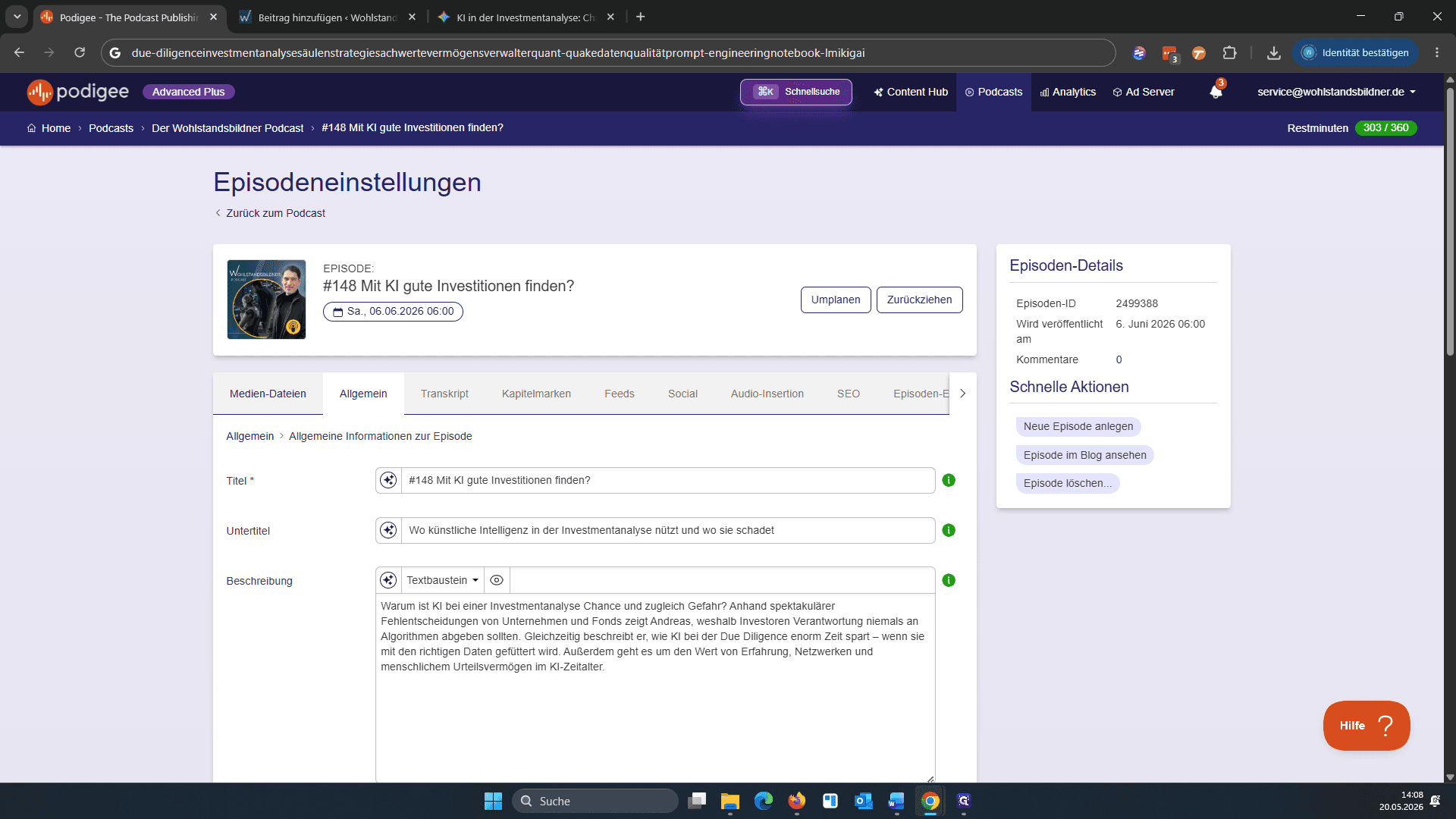Click the orange Hilfe help button
Screen dimensions: 1456x819
1367,726
